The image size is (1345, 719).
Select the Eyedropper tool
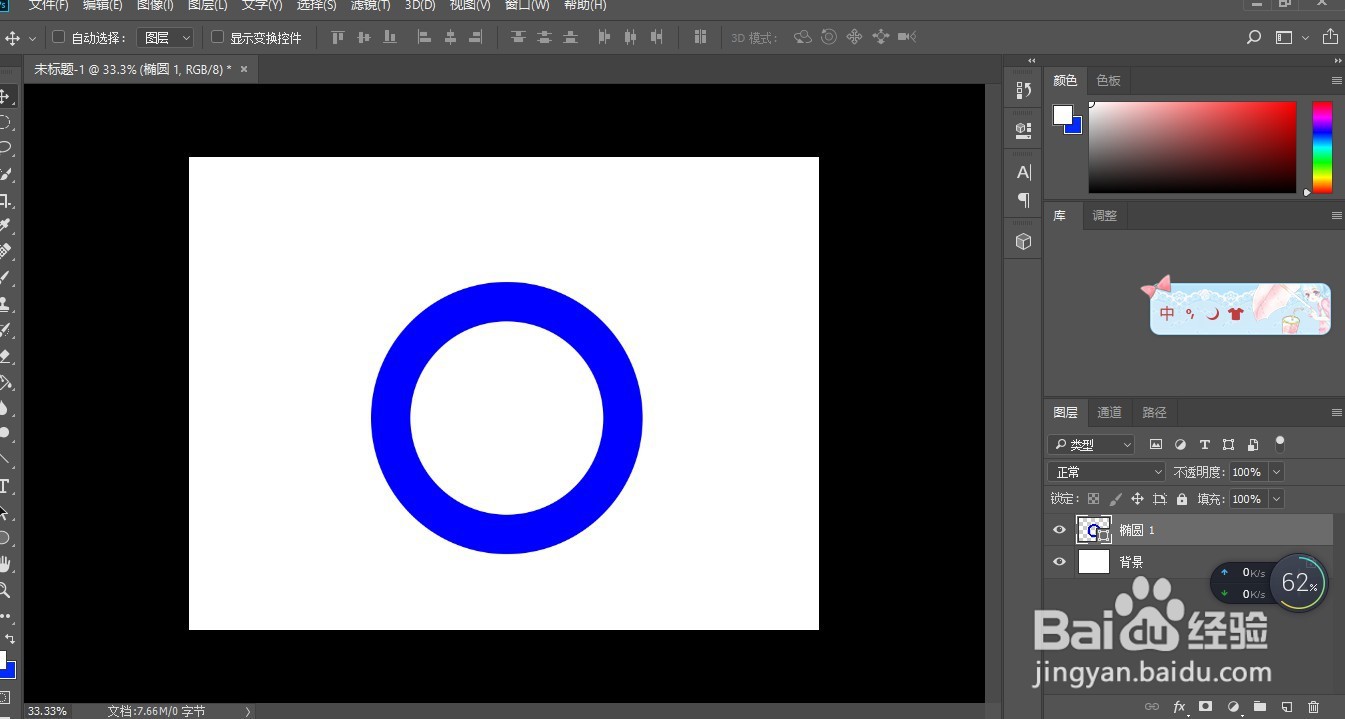click(5, 226)
